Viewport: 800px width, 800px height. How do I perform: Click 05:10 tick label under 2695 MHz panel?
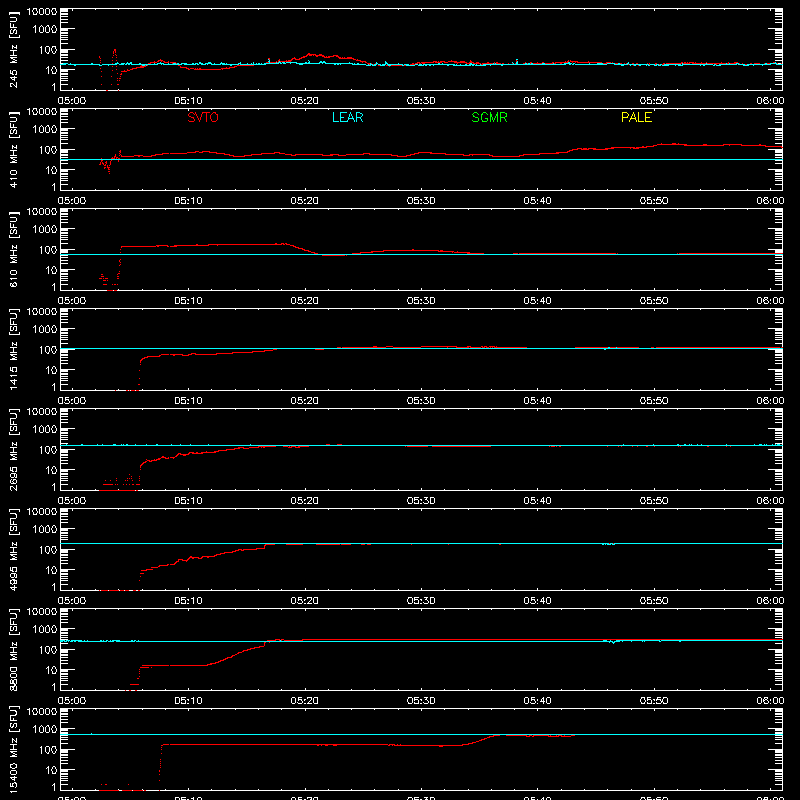click(x=188, y=501)
